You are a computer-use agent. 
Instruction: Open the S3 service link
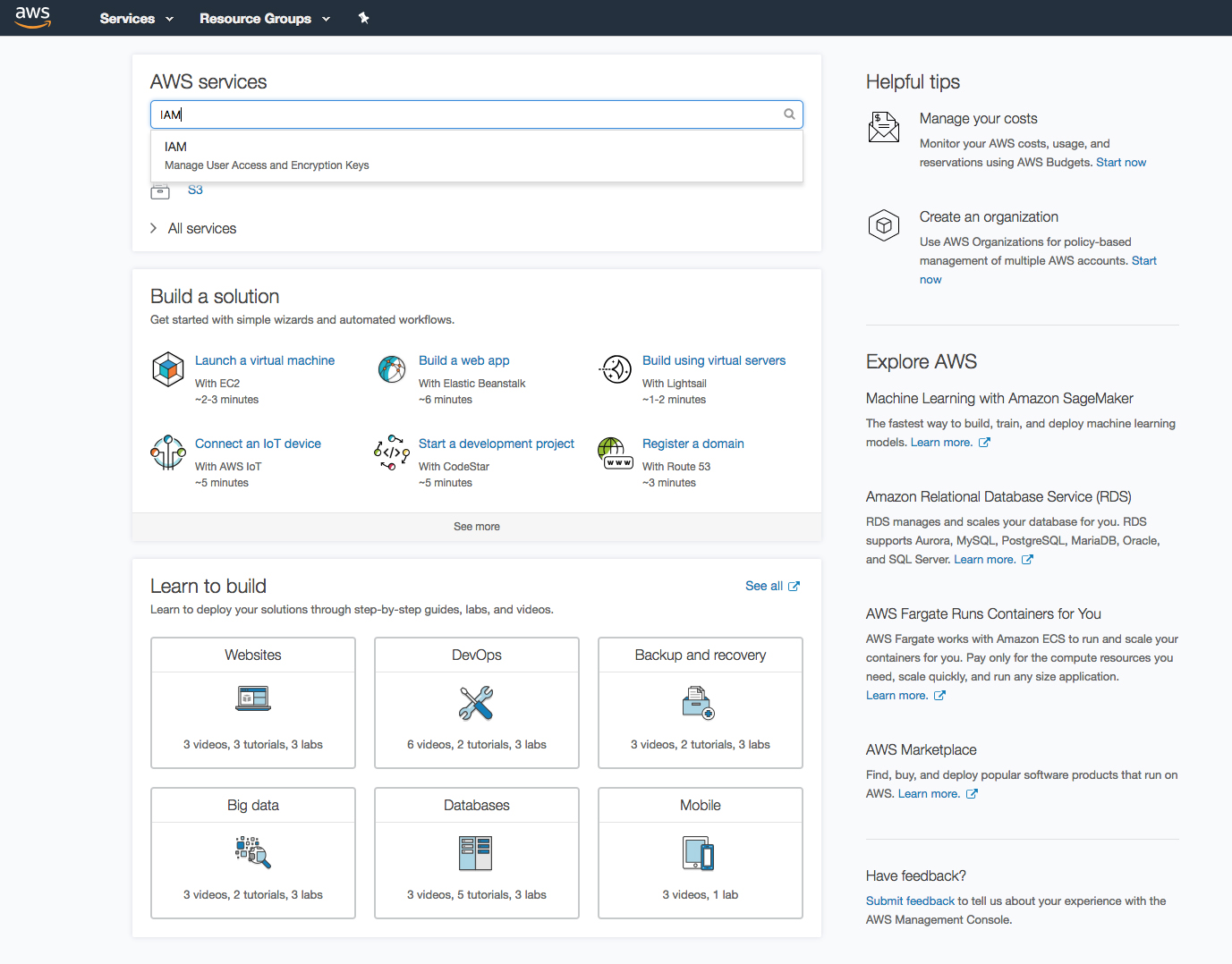coord(195,190)
